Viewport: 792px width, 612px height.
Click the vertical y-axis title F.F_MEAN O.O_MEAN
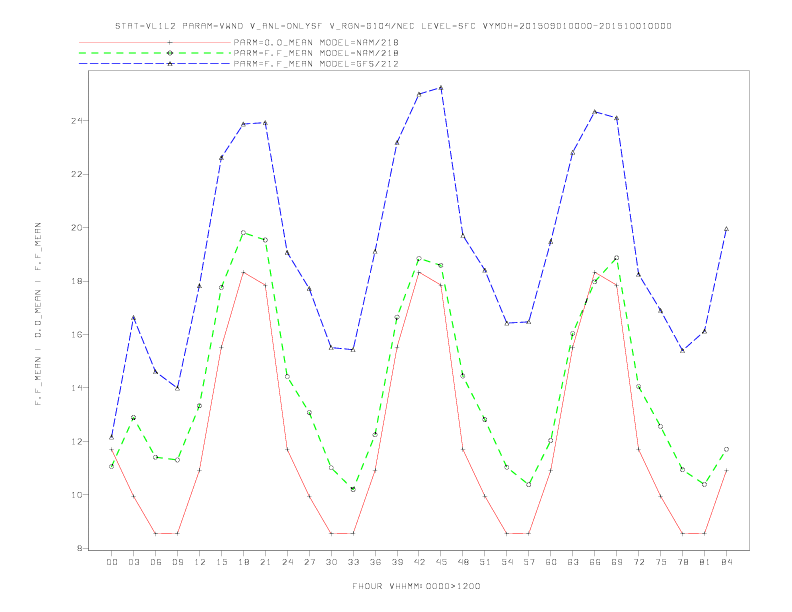tap(38, 314)
